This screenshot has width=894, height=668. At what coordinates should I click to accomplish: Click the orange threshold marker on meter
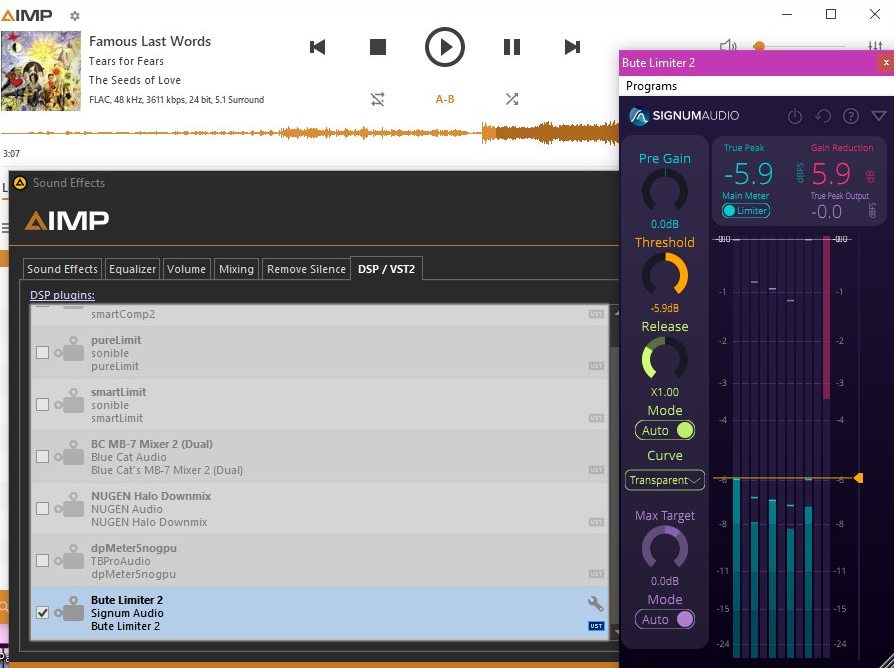tap(858, 478)
